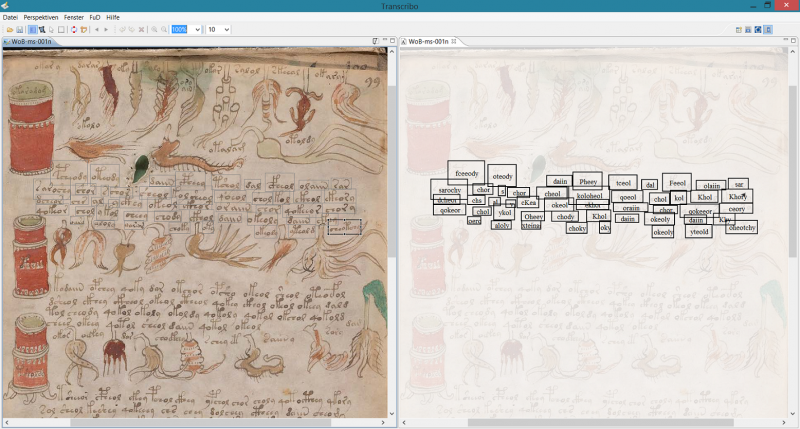
Task: Select the 'aloly' transcription box
Action: pos(502,225)
